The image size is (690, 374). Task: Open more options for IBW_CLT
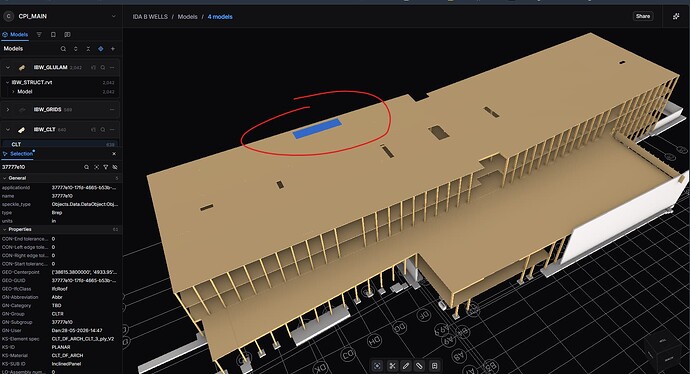(112, 130)
